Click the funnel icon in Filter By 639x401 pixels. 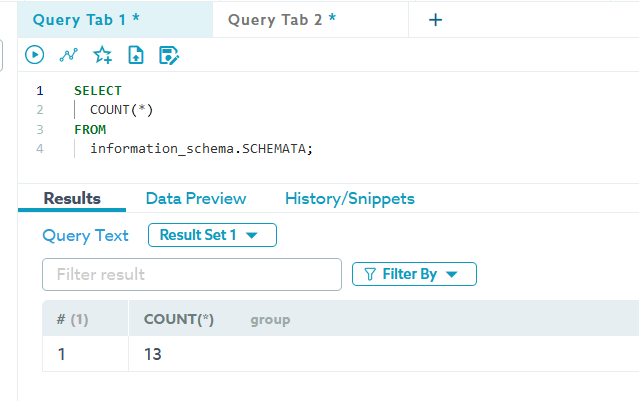tap(370, 274)
